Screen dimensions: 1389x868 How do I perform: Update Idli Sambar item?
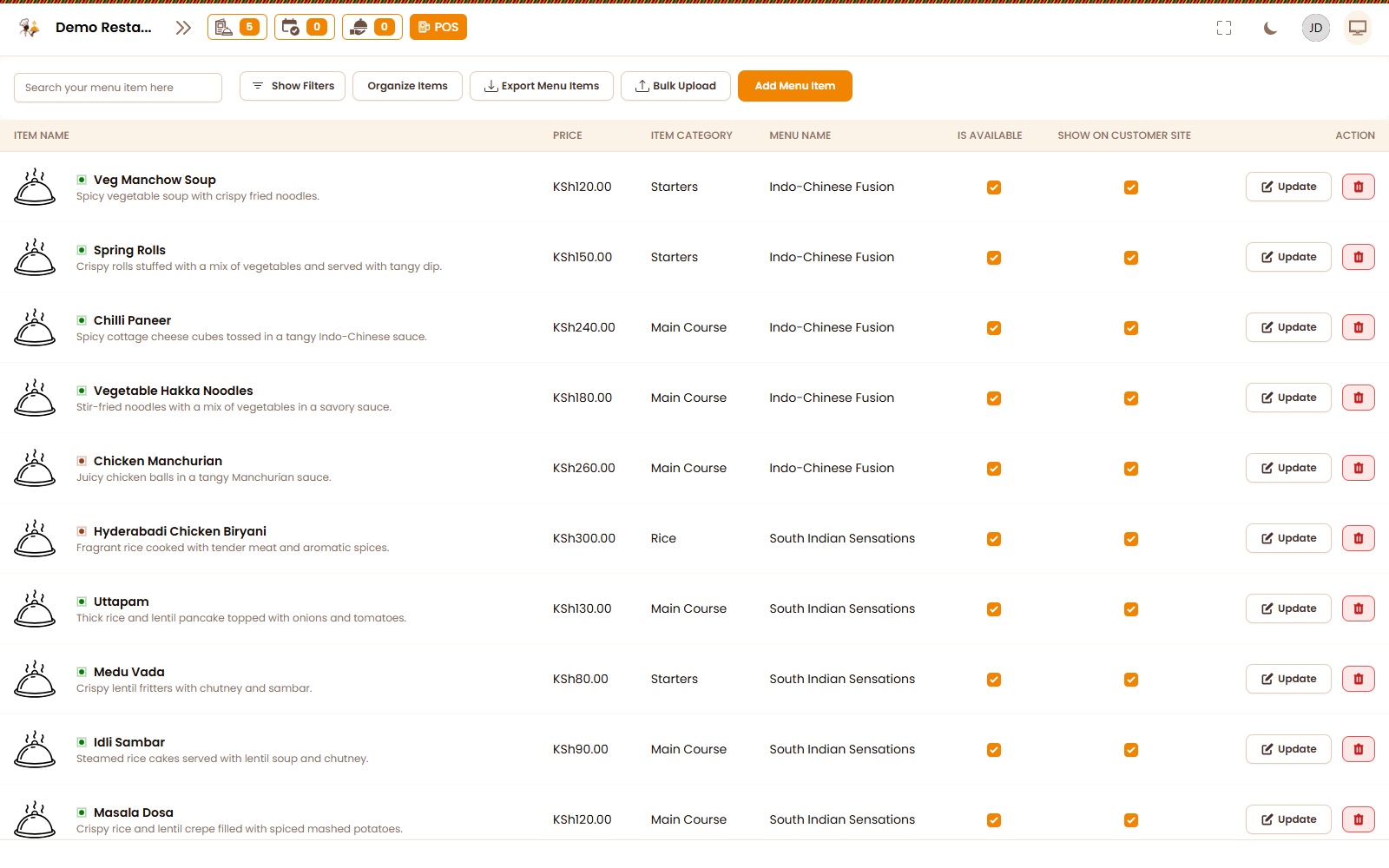pos(1288,749)
